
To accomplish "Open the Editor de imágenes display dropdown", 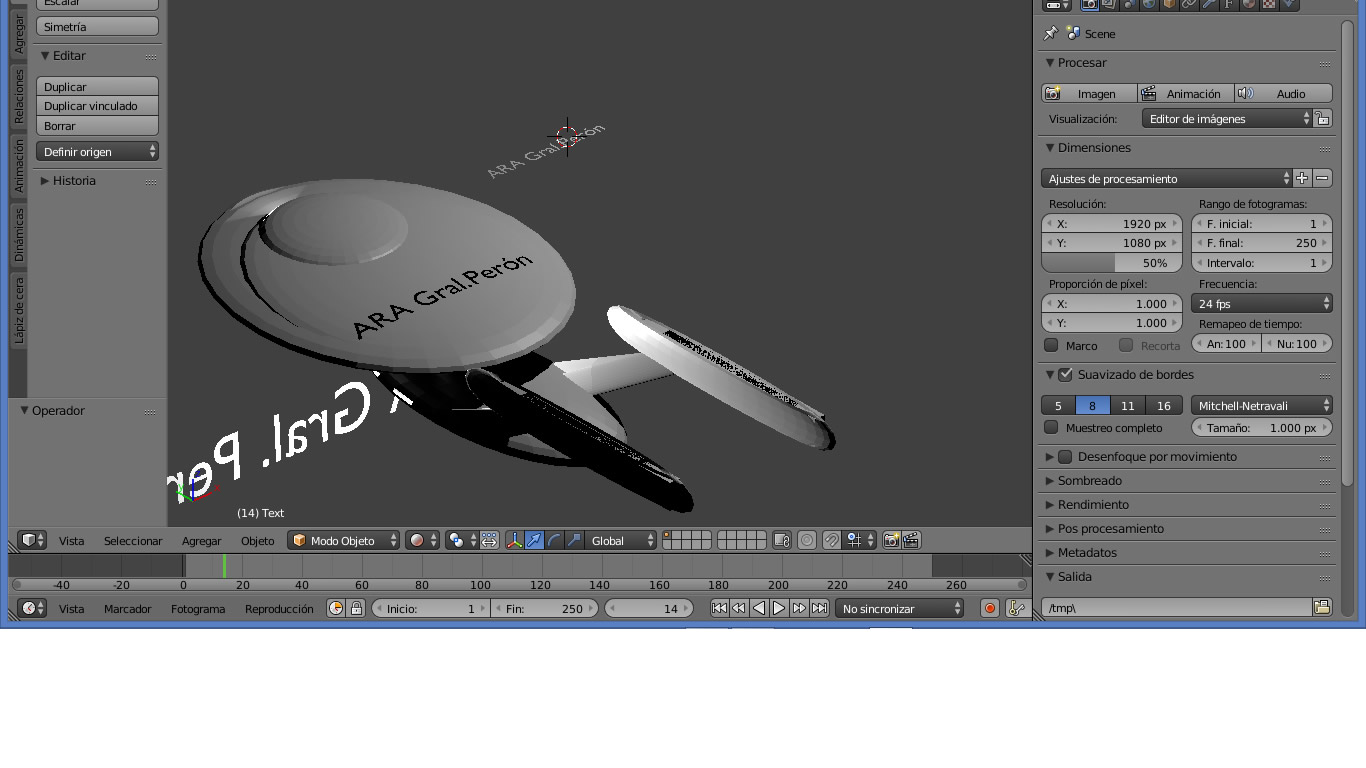I will point(1227,118).
